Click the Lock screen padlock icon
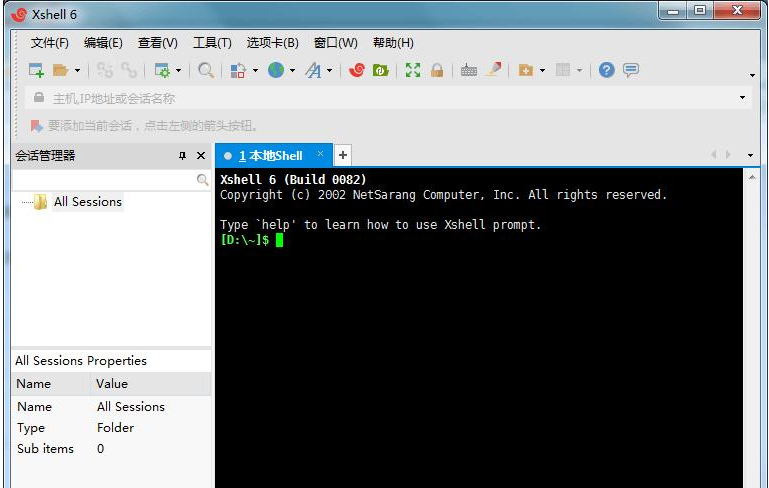Image resolution: width=769 pixels, height=488 pixels. coord(436,70)
